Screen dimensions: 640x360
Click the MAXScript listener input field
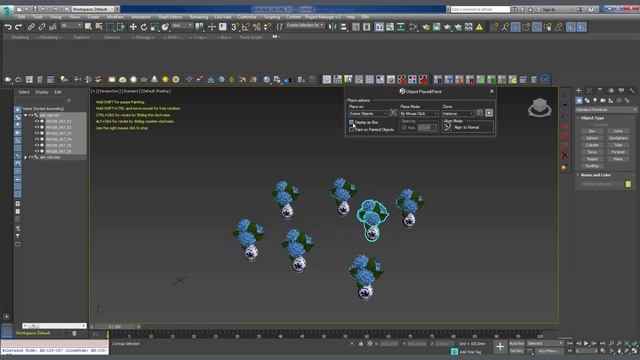coord(54,351)
